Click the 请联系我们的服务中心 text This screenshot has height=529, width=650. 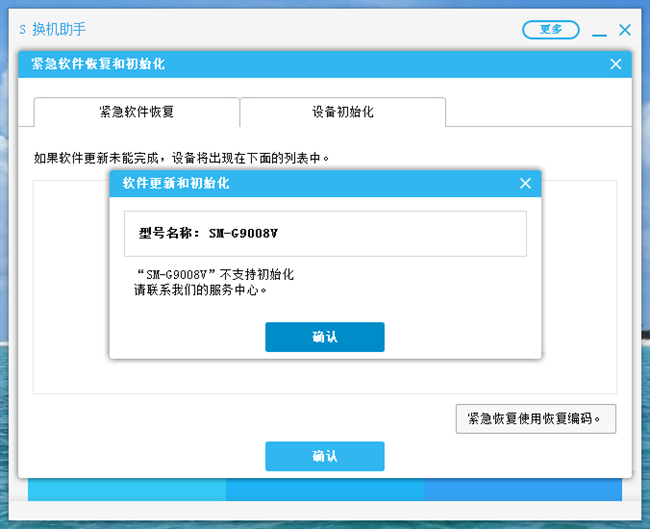coord(200,290)
